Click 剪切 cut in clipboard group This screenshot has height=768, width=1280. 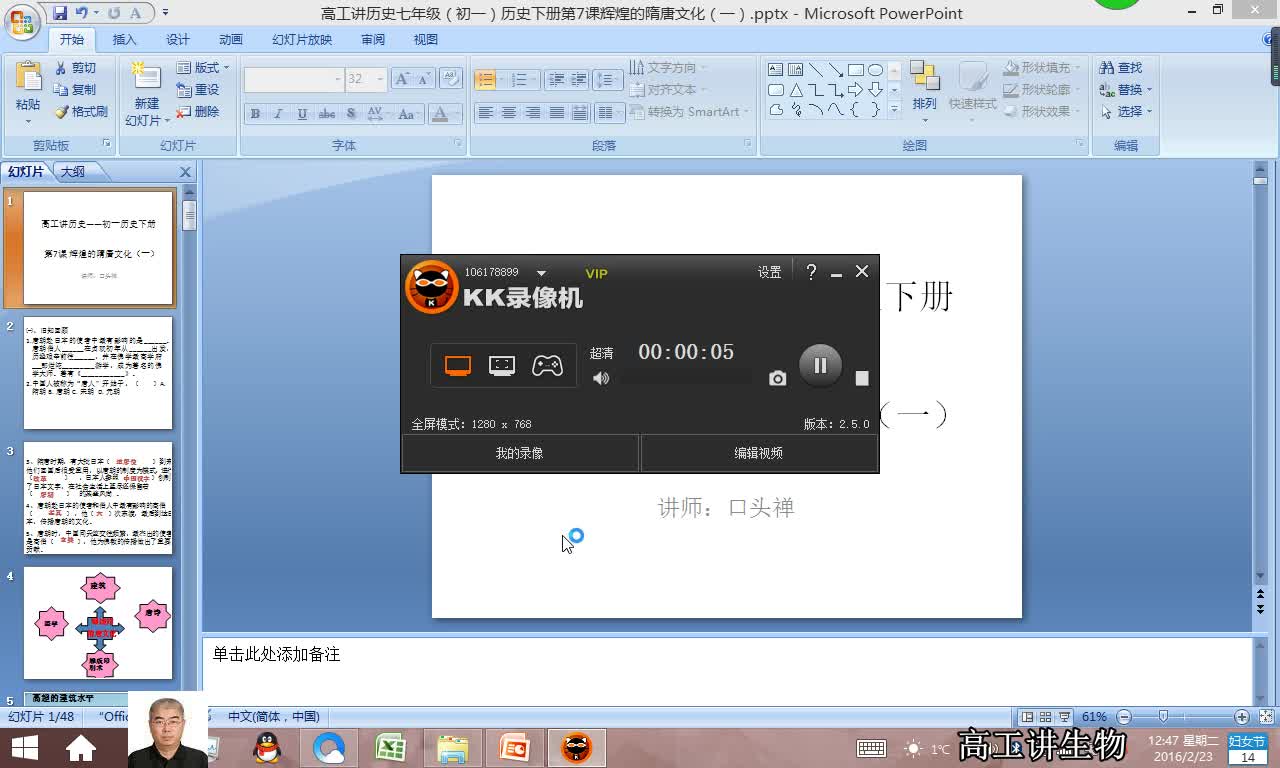[75, 67]
